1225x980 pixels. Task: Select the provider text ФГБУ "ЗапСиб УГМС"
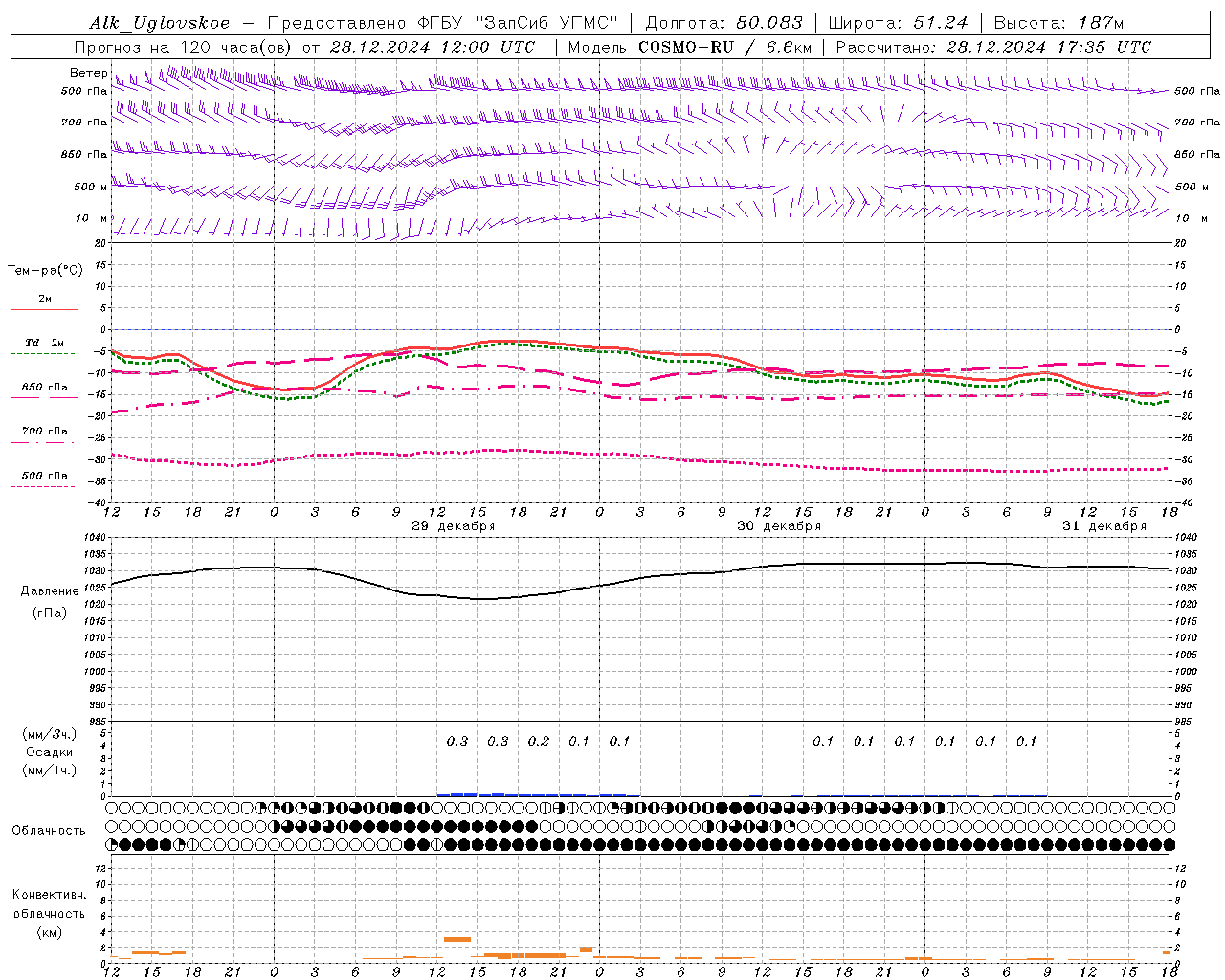518,23
